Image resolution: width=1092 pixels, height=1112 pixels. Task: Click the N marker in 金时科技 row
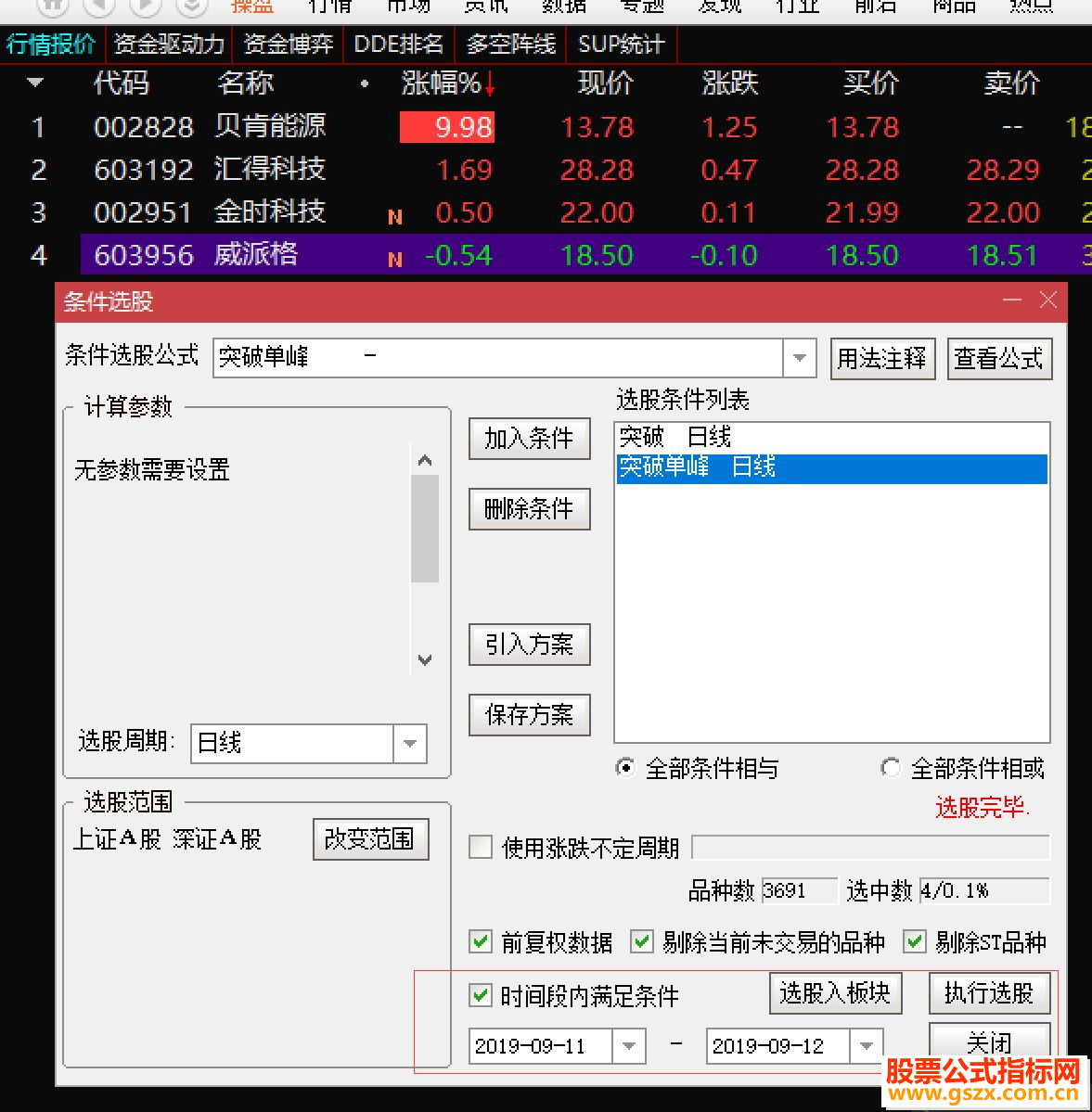pyautogui.click(x=395, y=216)
